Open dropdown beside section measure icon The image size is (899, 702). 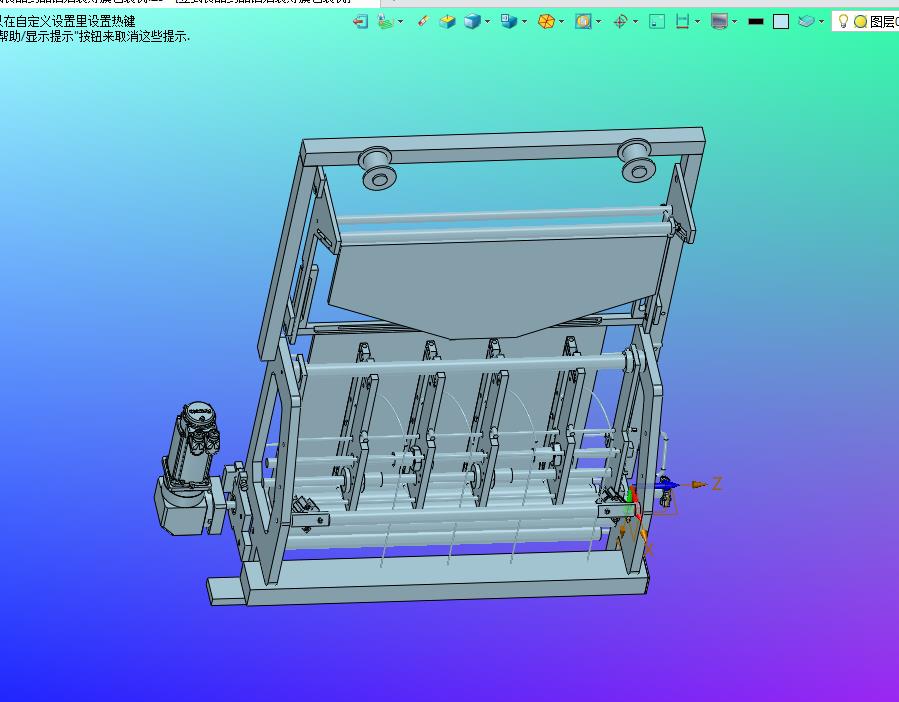coord(697,22)
